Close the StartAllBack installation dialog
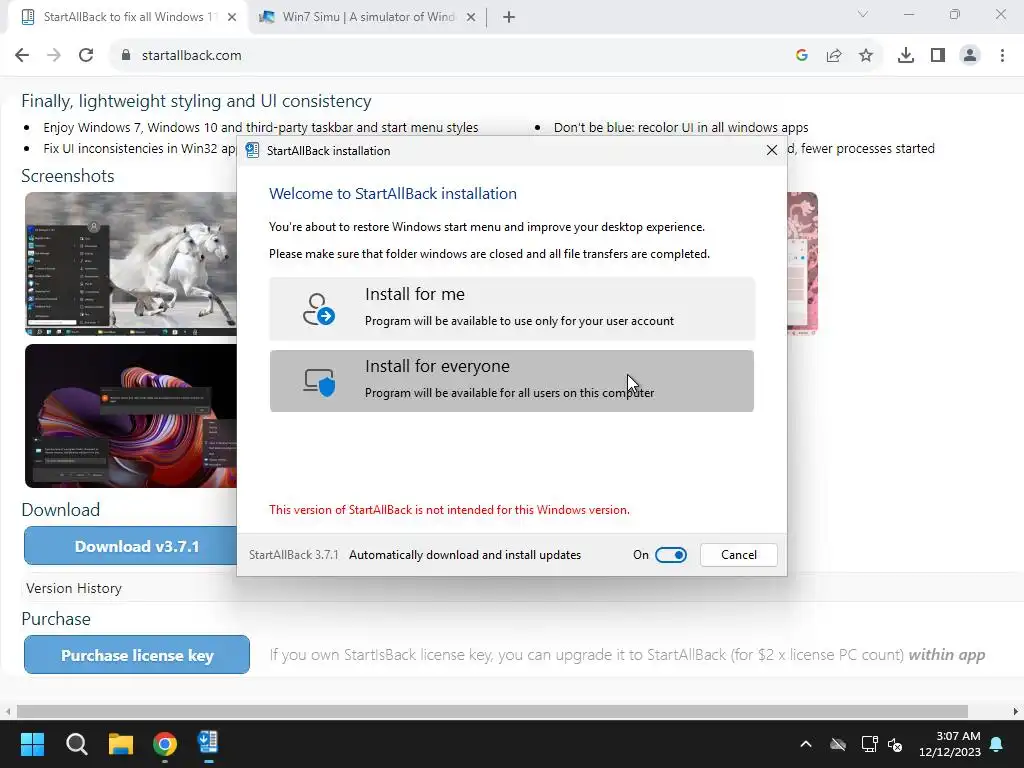1024x768 pixels. tap(771, 150)
